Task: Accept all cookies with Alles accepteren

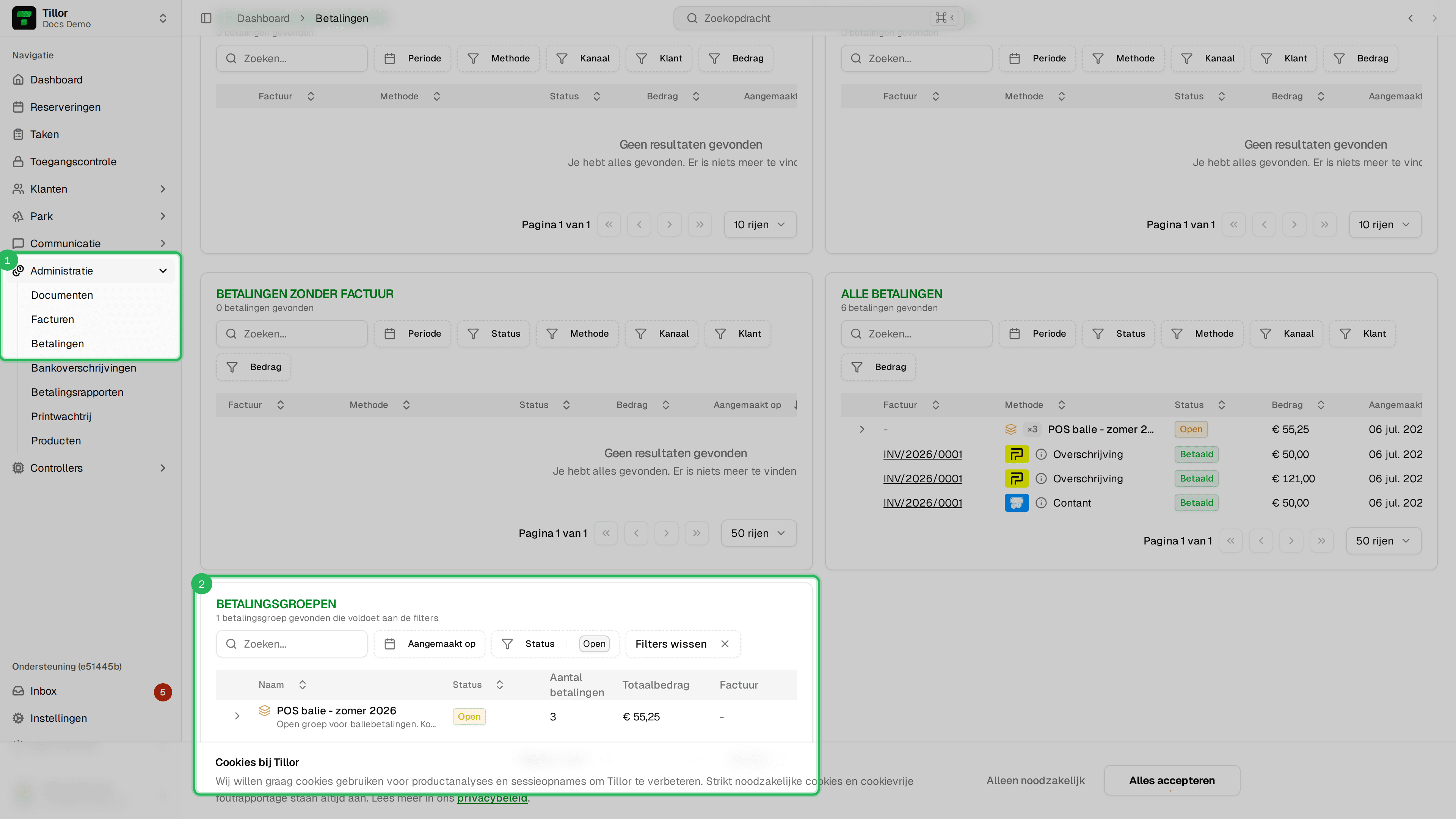Action: click(1172, 781)
